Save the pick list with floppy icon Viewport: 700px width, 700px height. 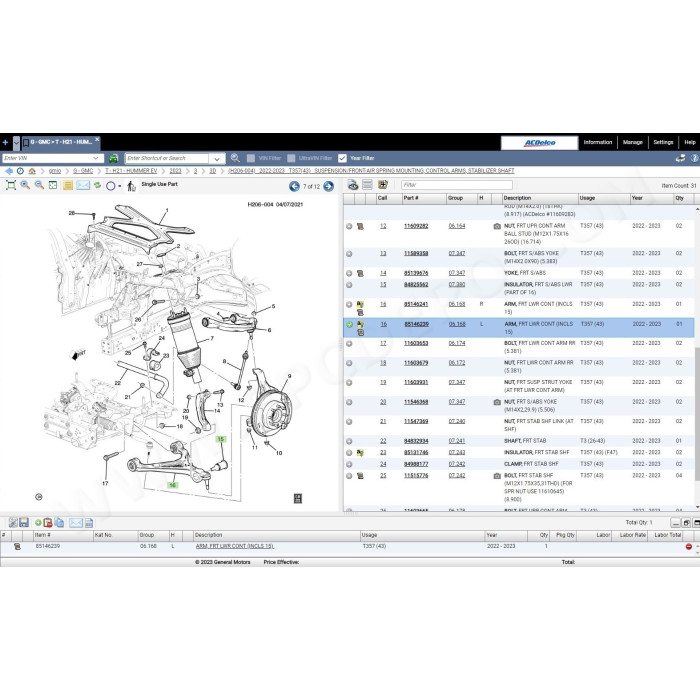(24, 522)
